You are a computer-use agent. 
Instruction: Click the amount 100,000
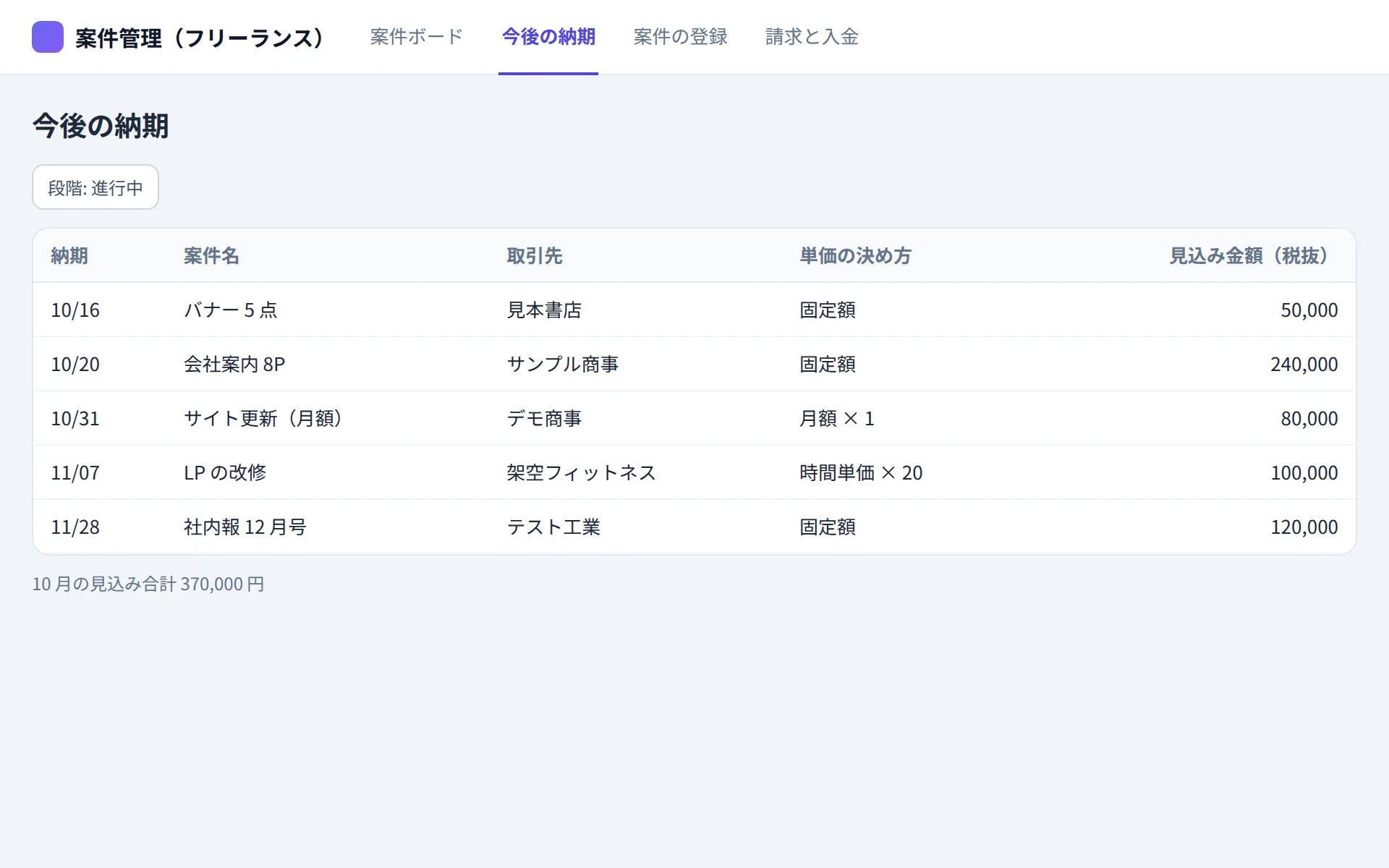tap(1304, 472)
